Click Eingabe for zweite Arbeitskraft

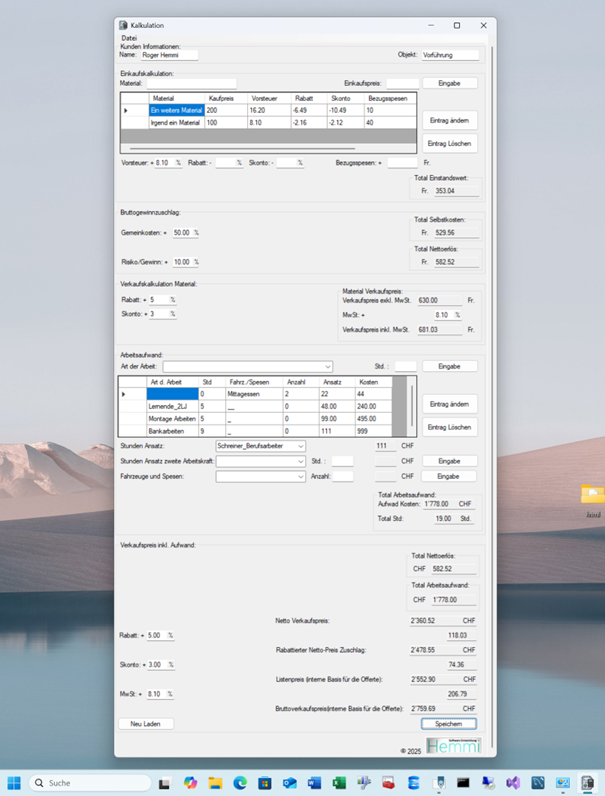(x=449, y=461)
